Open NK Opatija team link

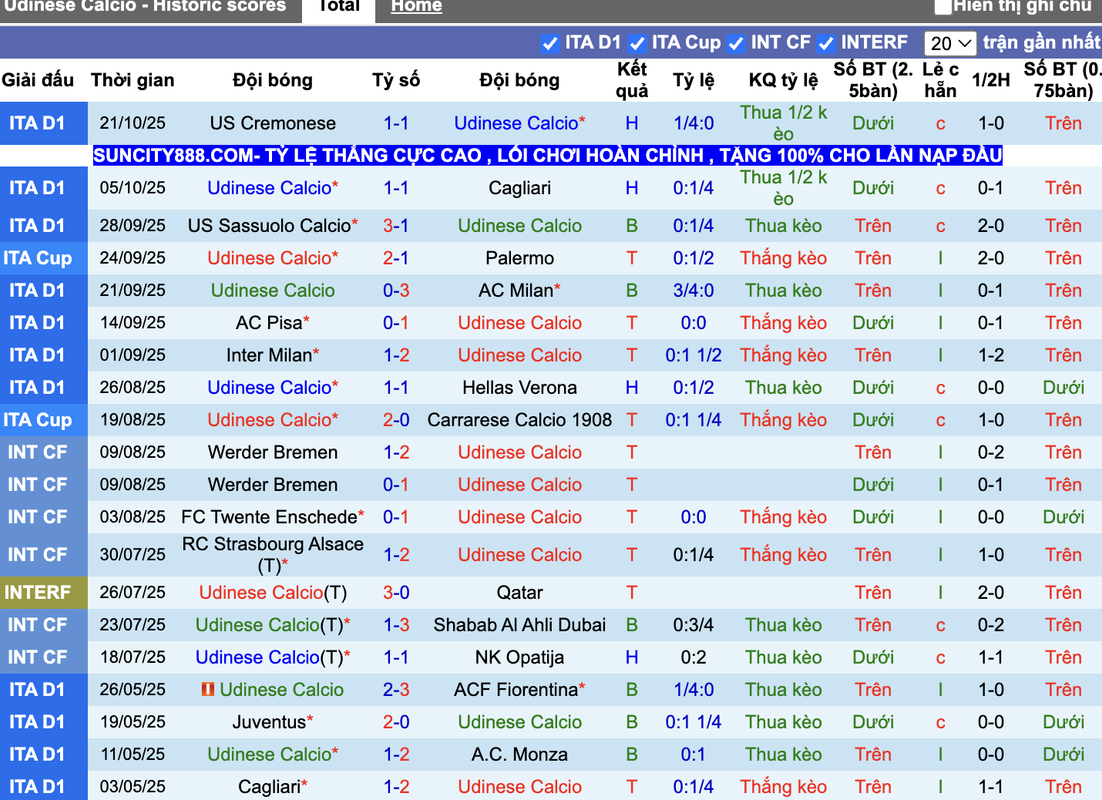(519, 657)
